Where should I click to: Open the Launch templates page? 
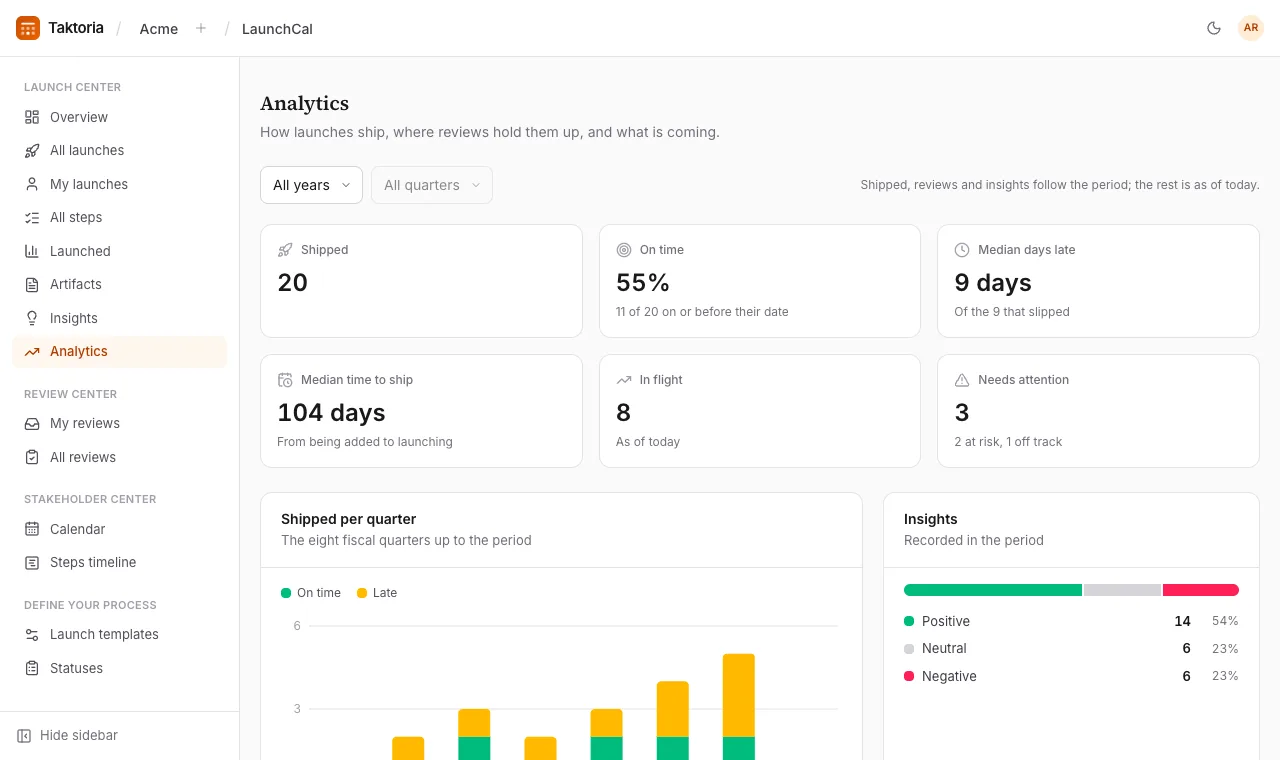(x=120, y=634)
